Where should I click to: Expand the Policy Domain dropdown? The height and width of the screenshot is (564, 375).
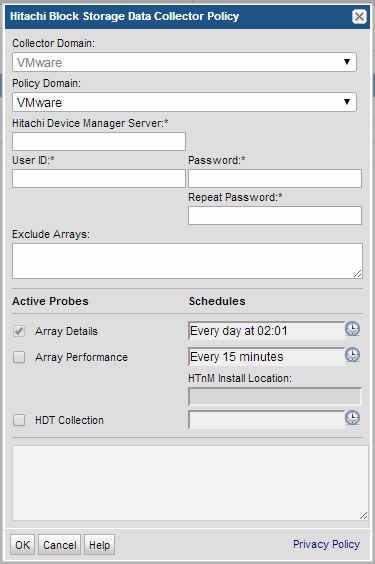pos(184,102)
